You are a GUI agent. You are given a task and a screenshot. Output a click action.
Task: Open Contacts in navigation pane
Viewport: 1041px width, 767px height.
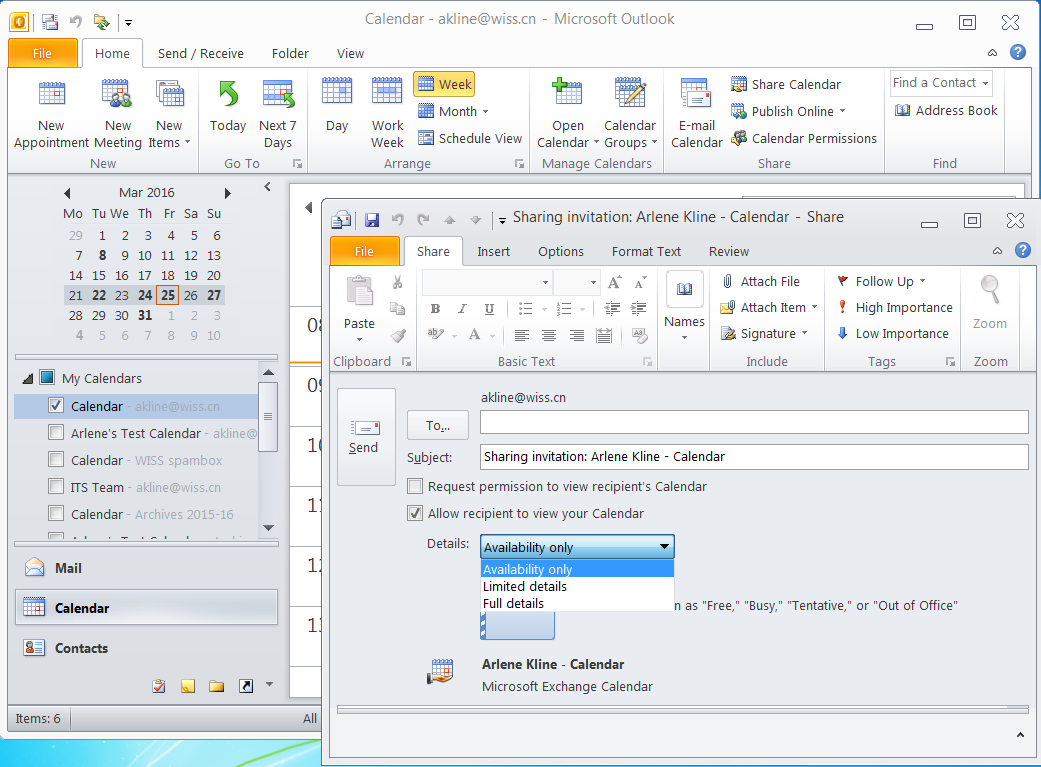(x=146, y=647)
